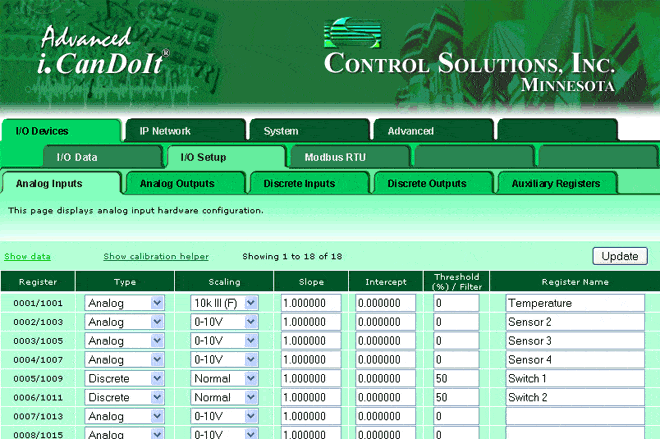Screen dimensions: 660x439
Task: Click Intercept field for register 0003/1005
Action: click(386, 341)
